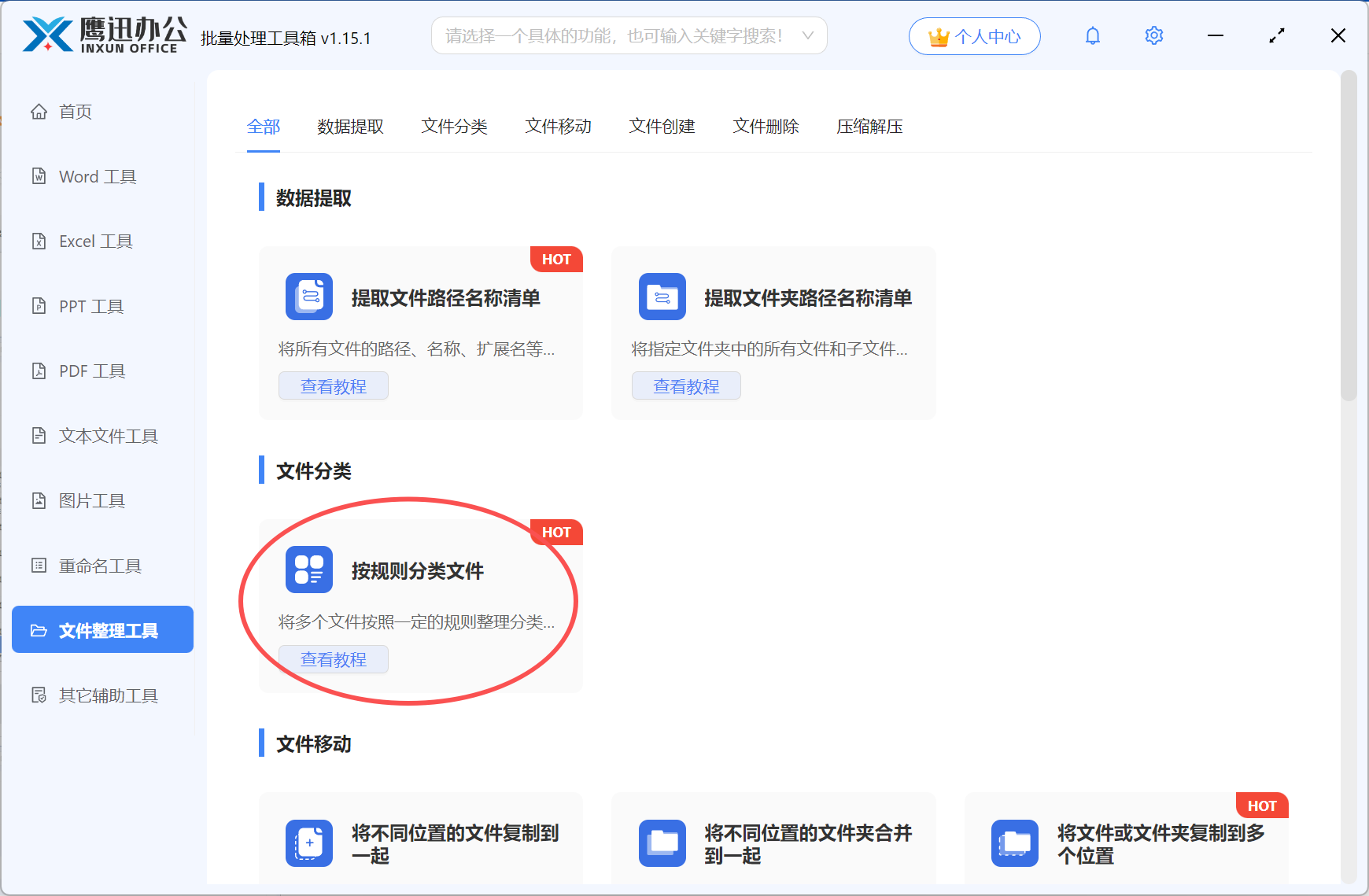Click the PDF 工具 document icon
Screen dimensions: 1369x896
click(39, 371)
